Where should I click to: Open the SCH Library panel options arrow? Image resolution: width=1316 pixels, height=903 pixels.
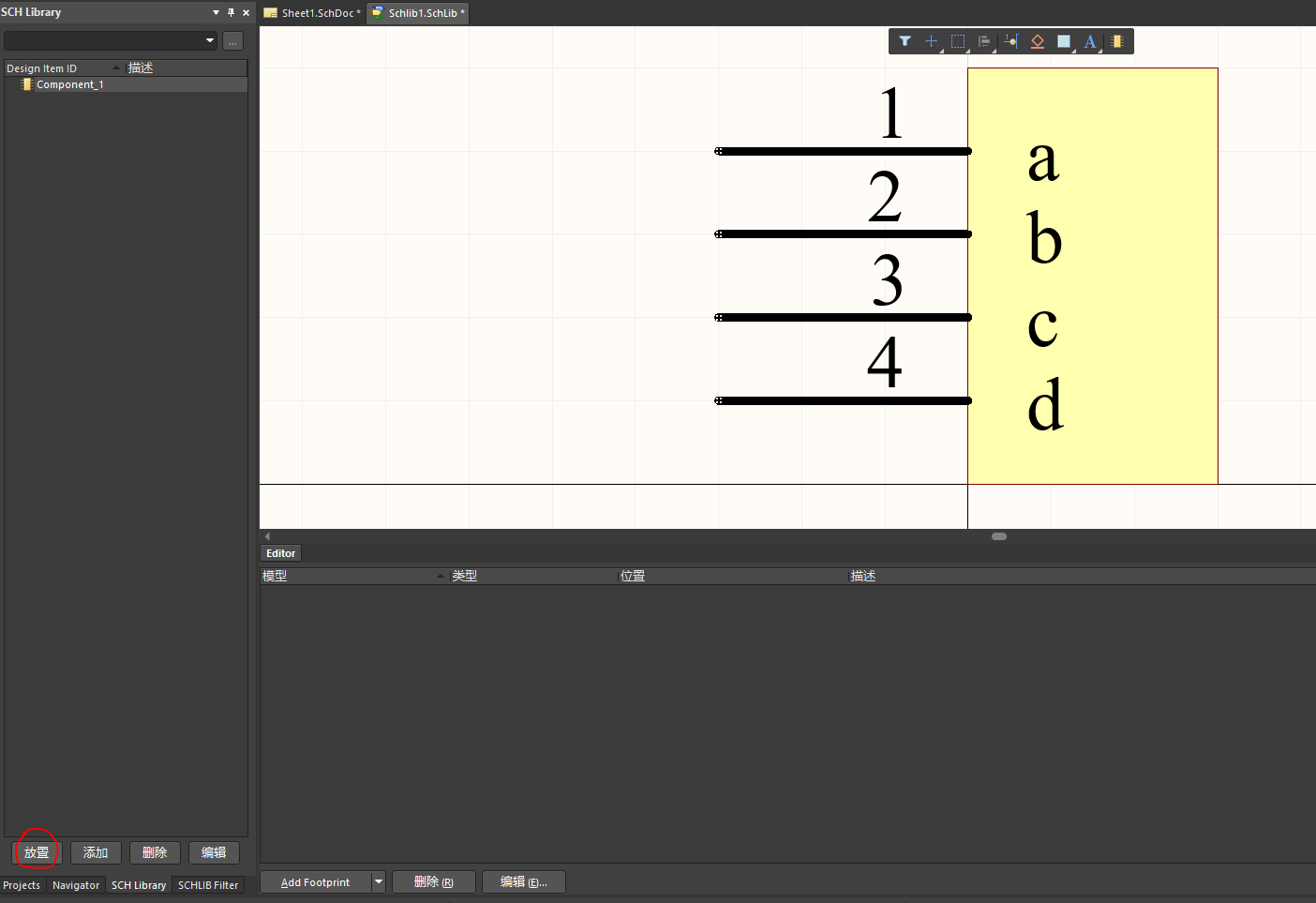216,12
